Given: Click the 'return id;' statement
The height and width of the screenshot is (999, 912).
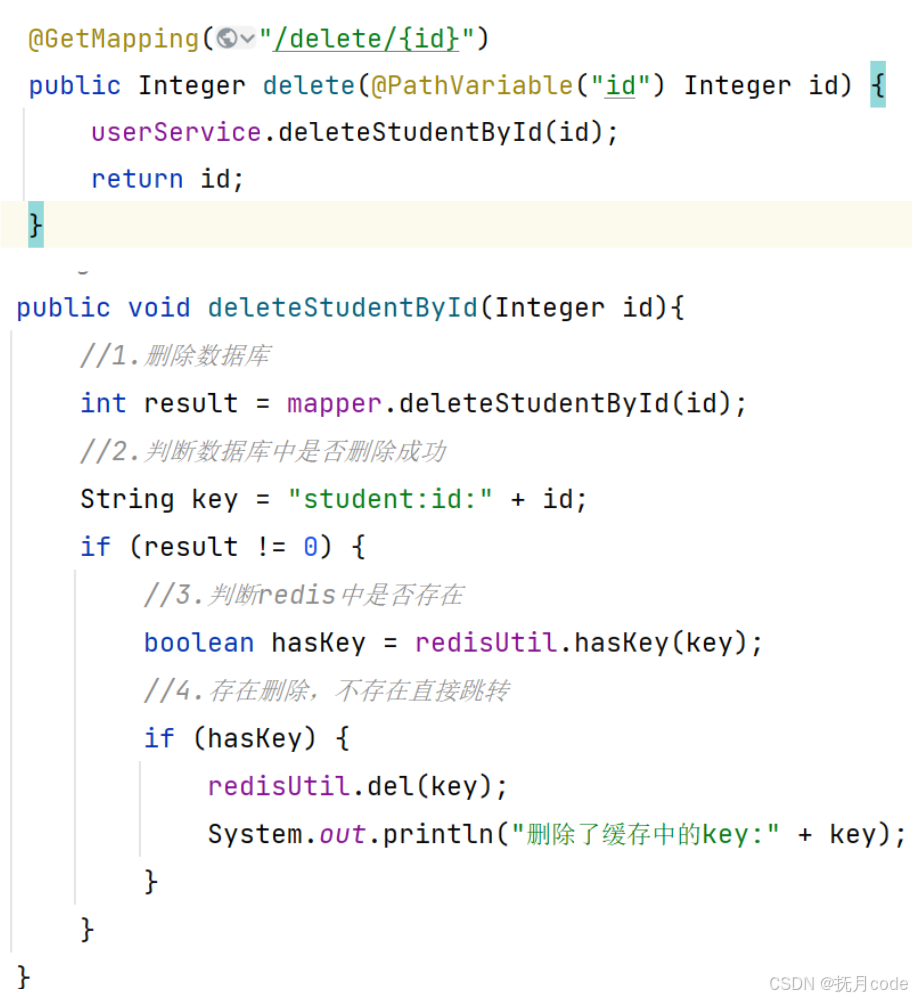Looking at the screenshot, I should pos(167,179).
